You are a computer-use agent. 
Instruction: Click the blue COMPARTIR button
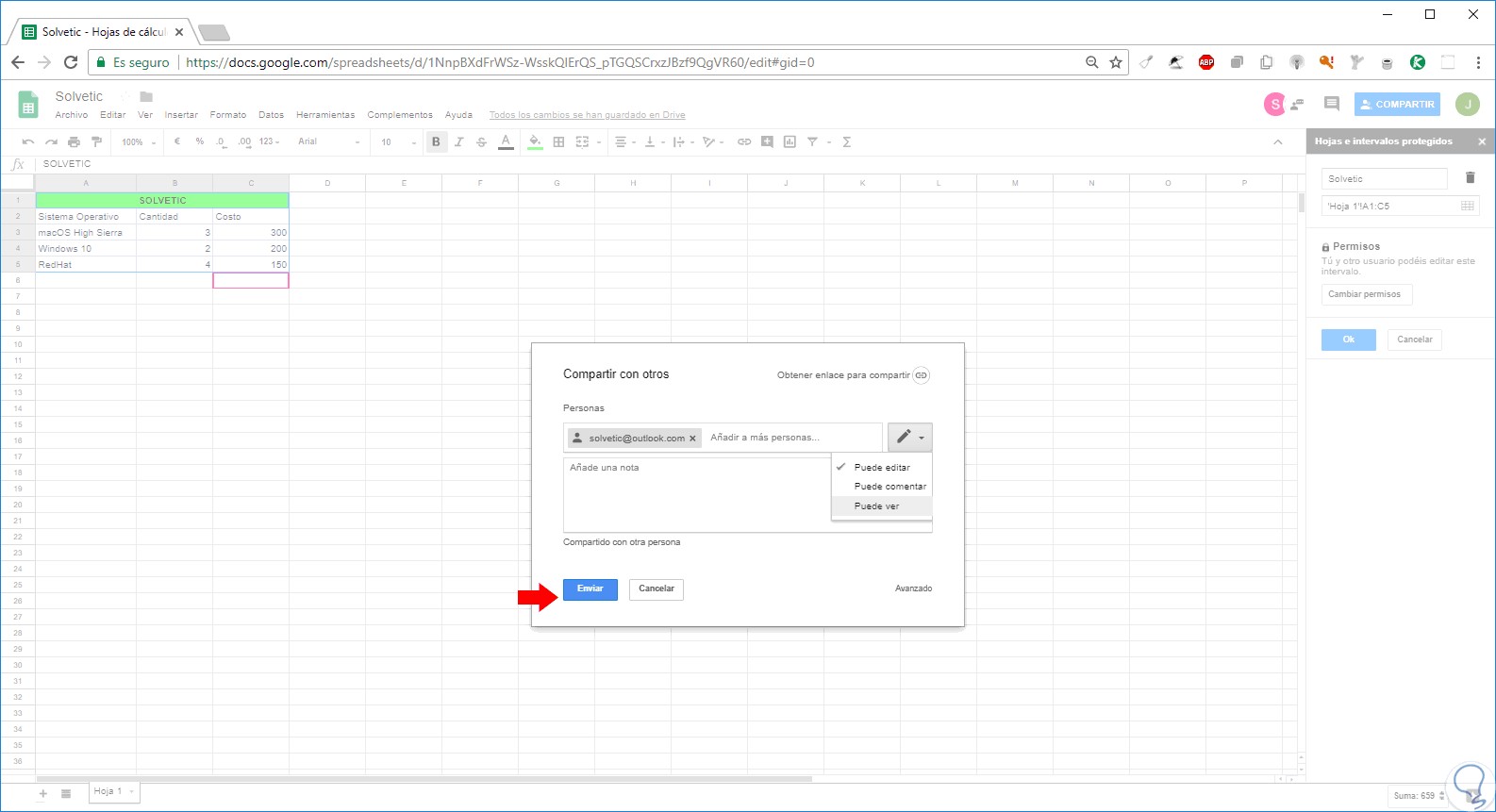(1397, 105)
